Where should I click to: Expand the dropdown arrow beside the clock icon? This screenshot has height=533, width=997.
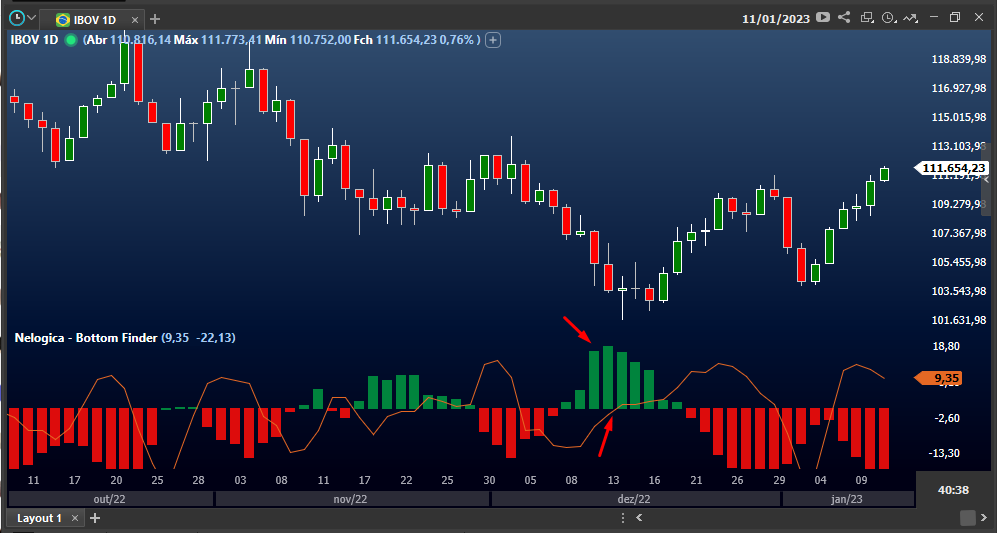point(31,18)
